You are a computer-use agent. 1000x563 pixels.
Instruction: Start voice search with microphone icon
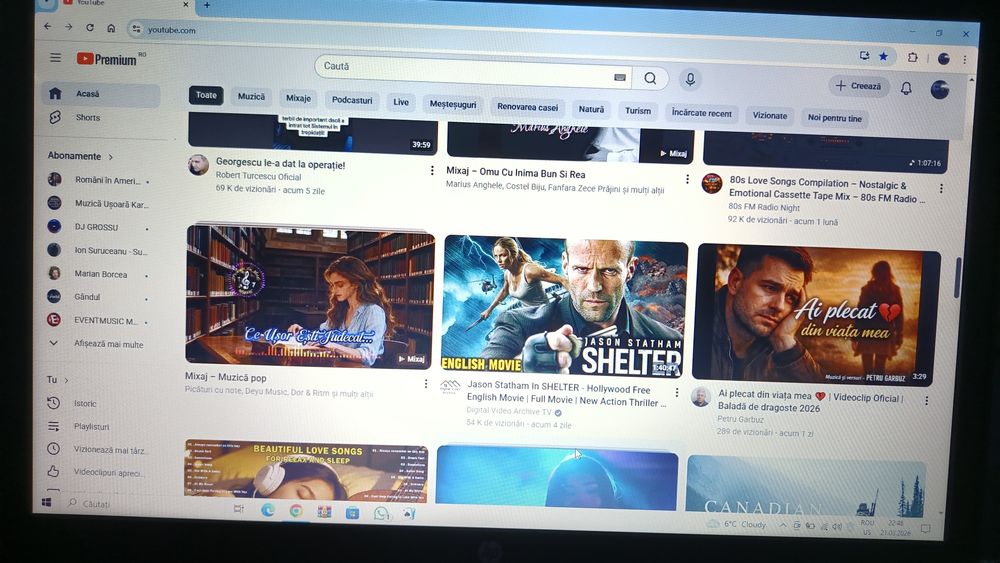coord(689,79)
